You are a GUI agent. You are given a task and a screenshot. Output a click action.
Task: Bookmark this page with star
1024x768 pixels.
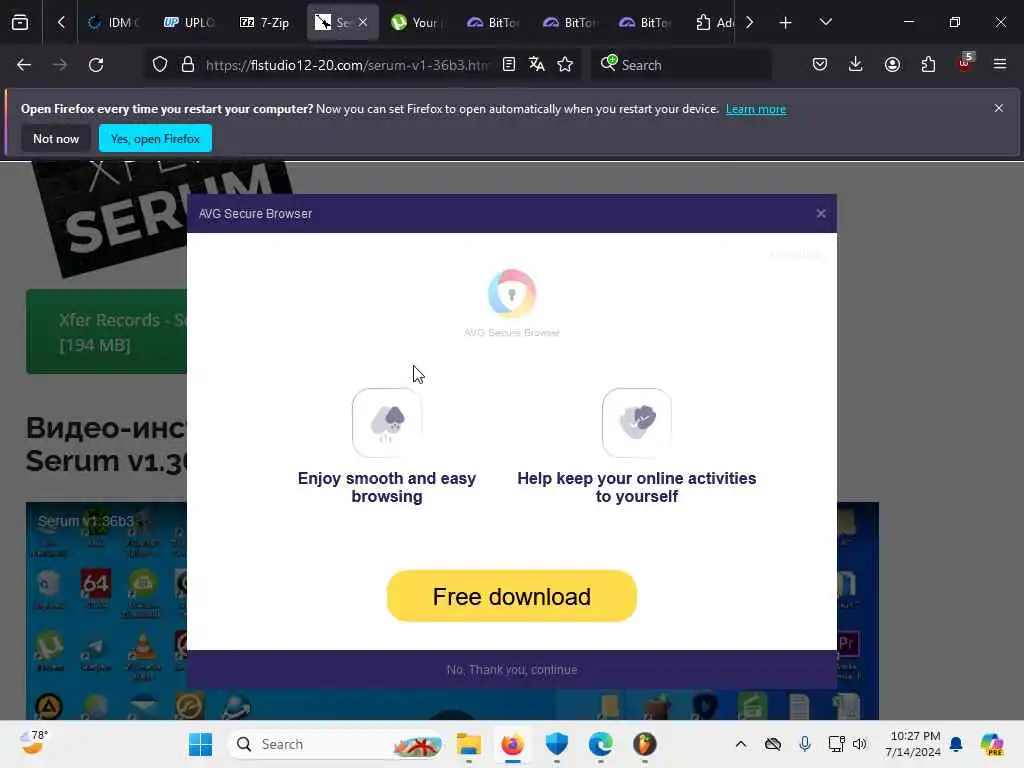(565, 65)
